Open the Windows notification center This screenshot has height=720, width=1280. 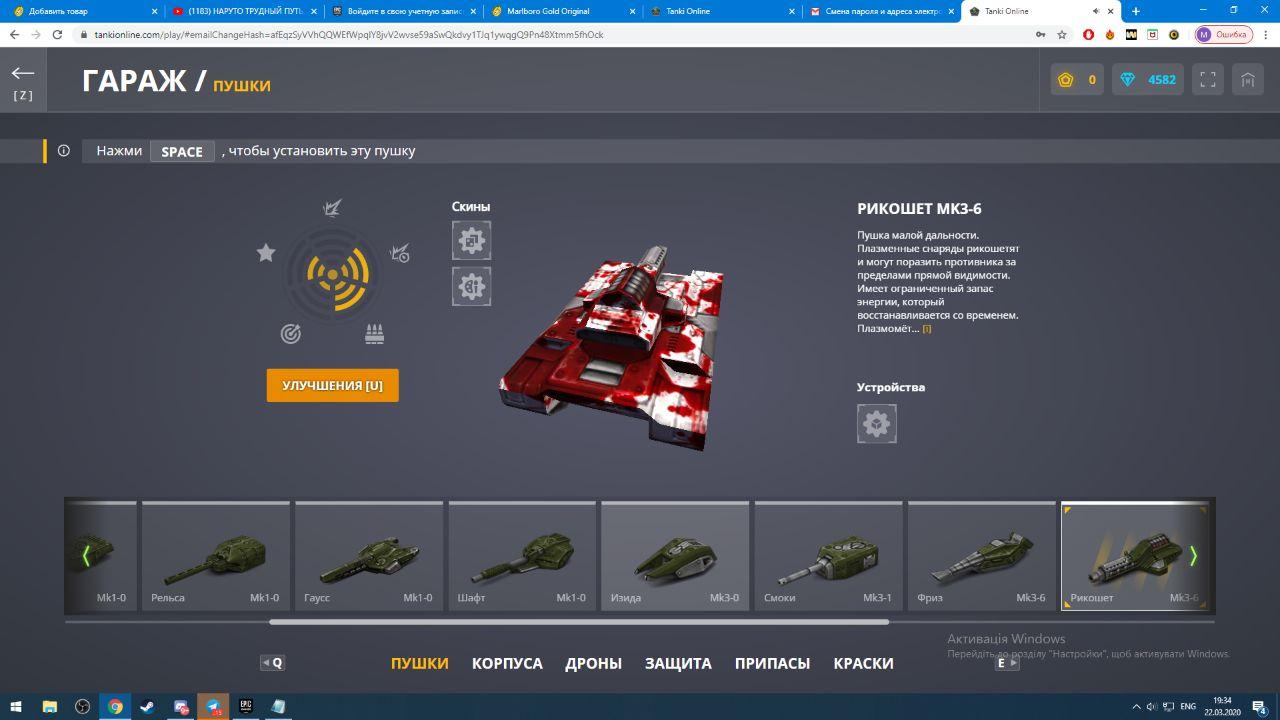pyautogui.click(x=1261, y=706)
